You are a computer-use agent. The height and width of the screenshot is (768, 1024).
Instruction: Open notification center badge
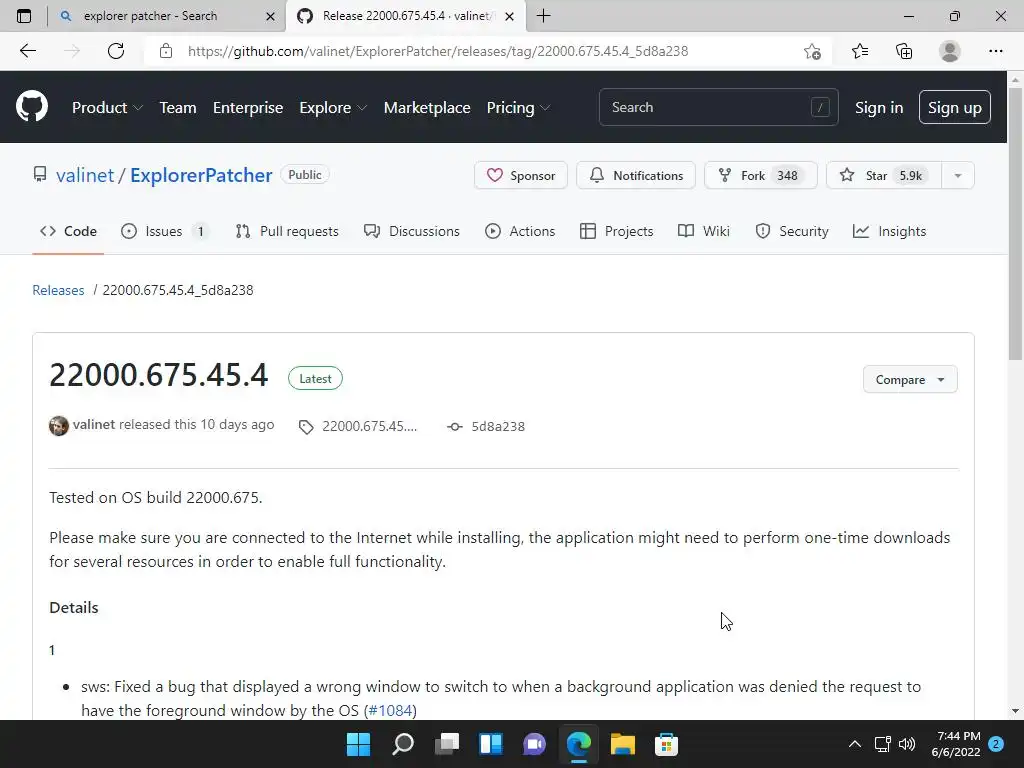(x=996, y=744)
